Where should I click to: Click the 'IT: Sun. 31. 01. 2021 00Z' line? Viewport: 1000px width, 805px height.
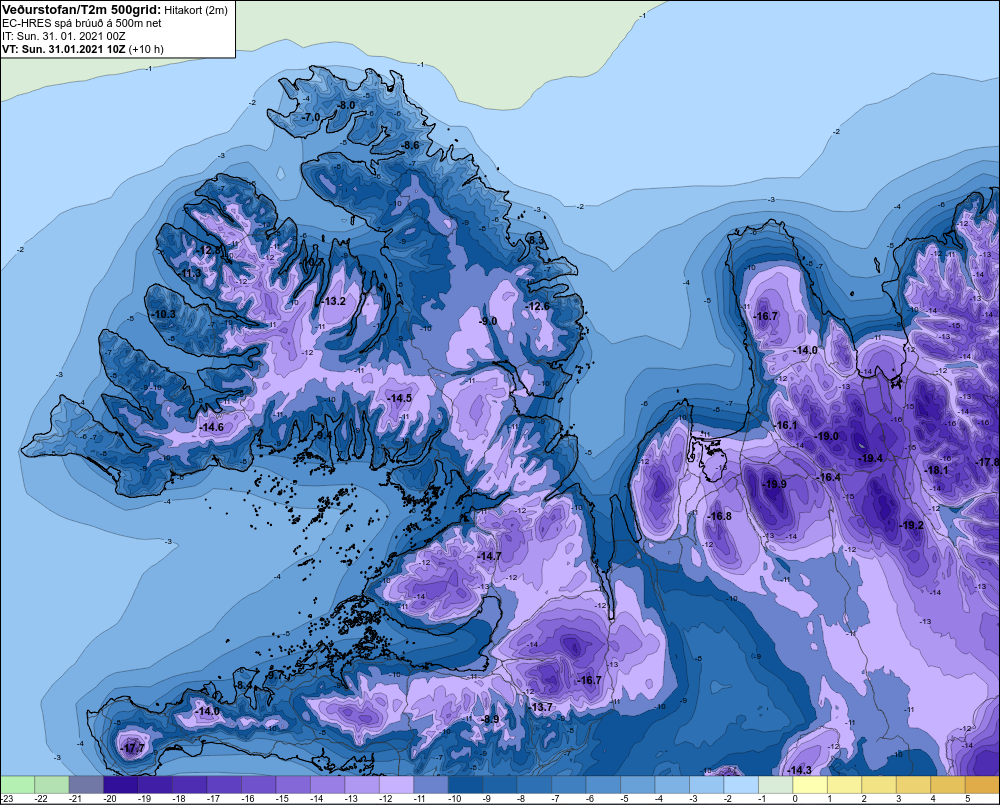pyautogui.click(x=64, y=36)
